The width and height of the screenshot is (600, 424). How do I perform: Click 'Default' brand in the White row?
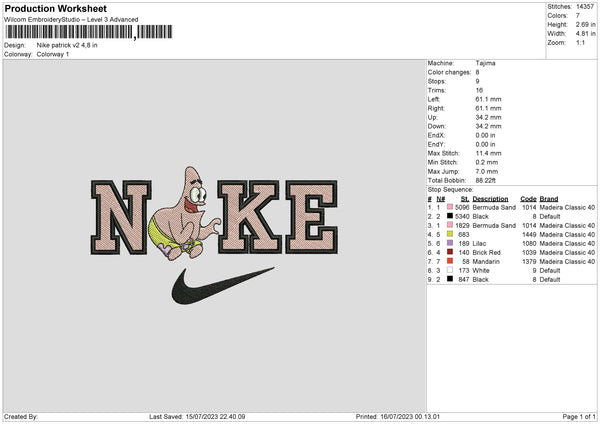[550, 271]
